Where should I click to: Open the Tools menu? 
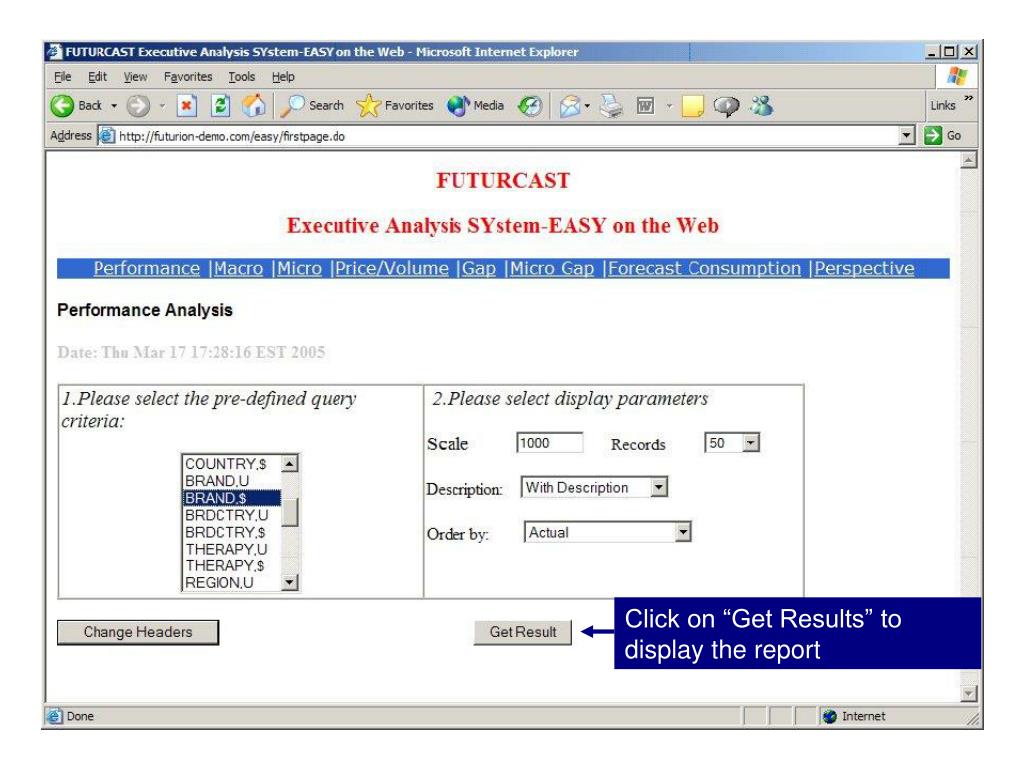pyautogui.click(x=242, y=77)
